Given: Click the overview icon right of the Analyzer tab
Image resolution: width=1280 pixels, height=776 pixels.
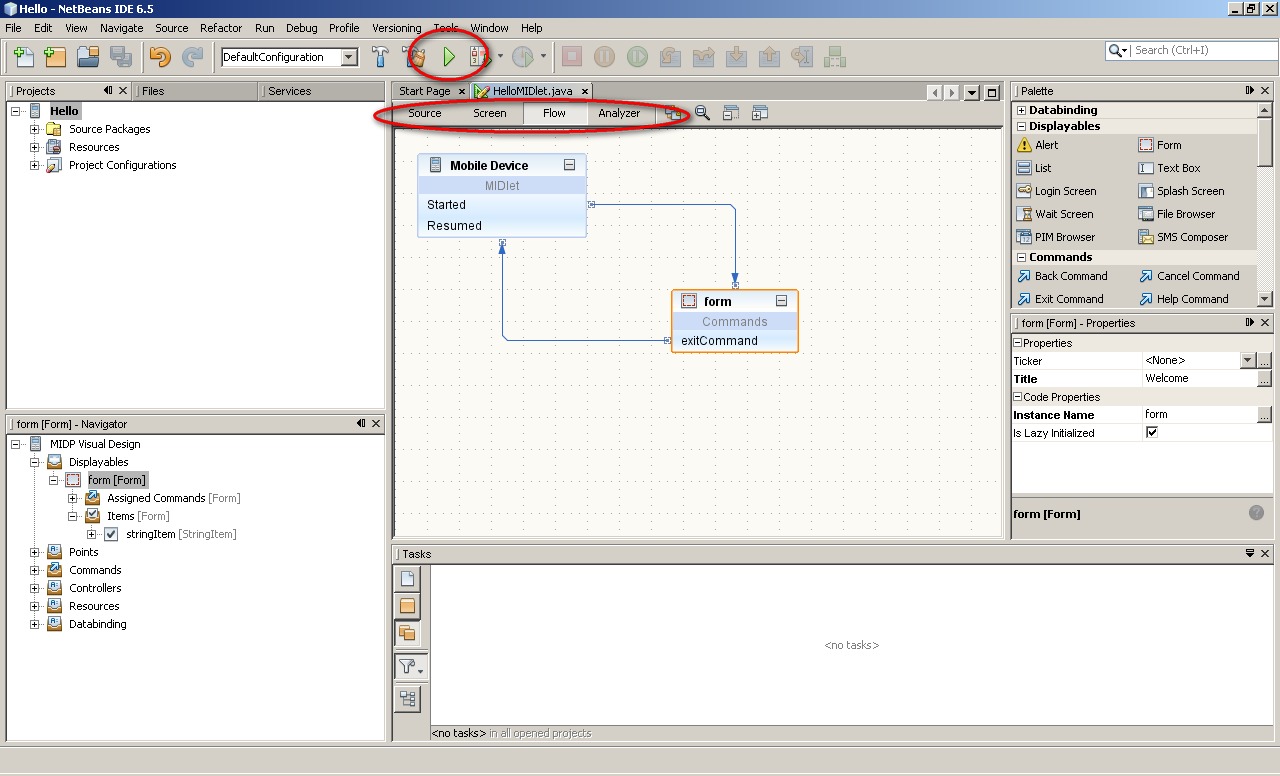Looking at the screenshot, I should point(674,113).
